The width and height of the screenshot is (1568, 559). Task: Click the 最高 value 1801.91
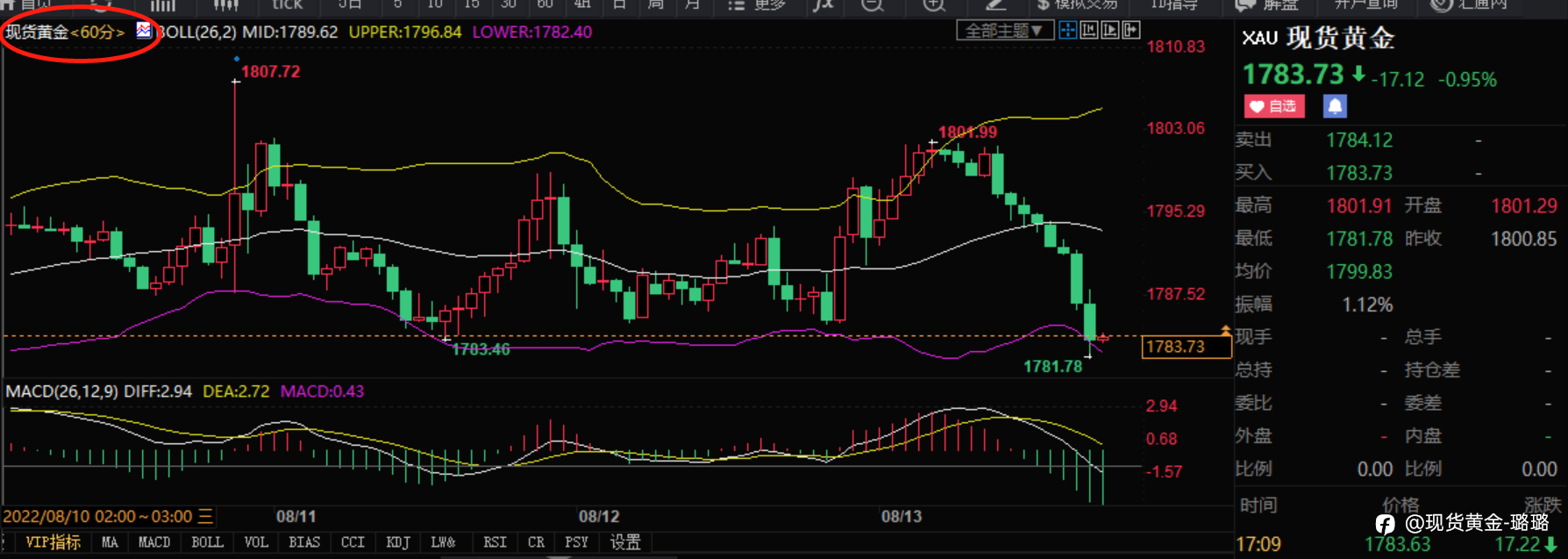1359,206
